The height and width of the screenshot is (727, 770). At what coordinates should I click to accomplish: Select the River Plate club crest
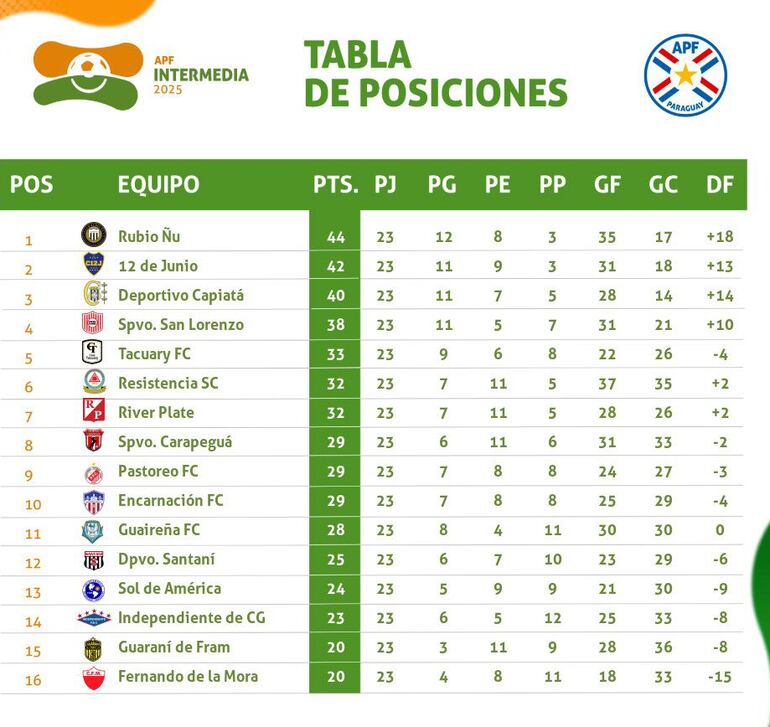pyautogui.click(x=93, y=412)
